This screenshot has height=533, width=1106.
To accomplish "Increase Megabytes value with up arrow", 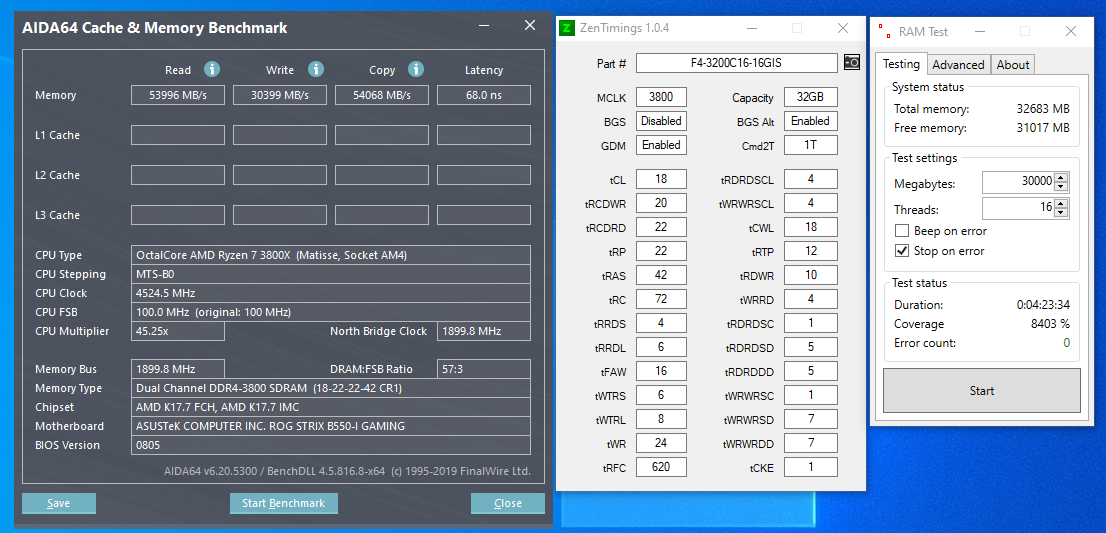I will click(x=1061, y=178).
